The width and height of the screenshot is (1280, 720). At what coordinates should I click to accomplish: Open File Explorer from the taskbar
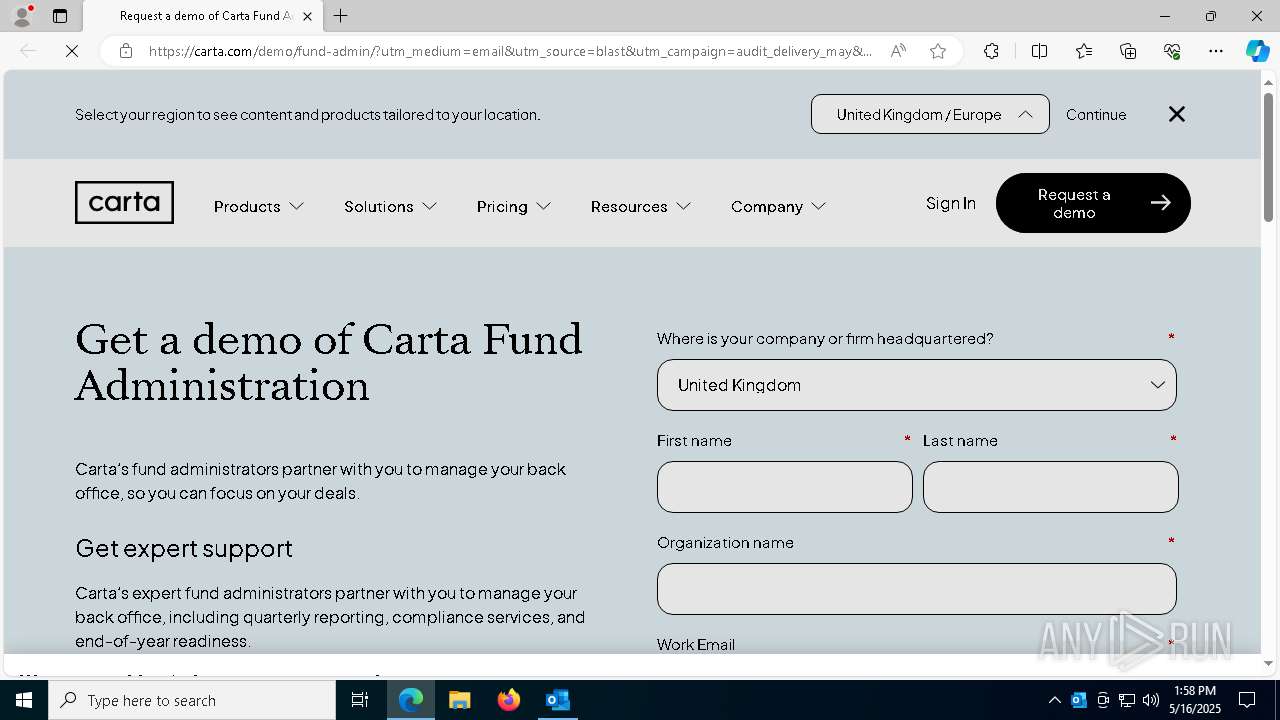459,700
